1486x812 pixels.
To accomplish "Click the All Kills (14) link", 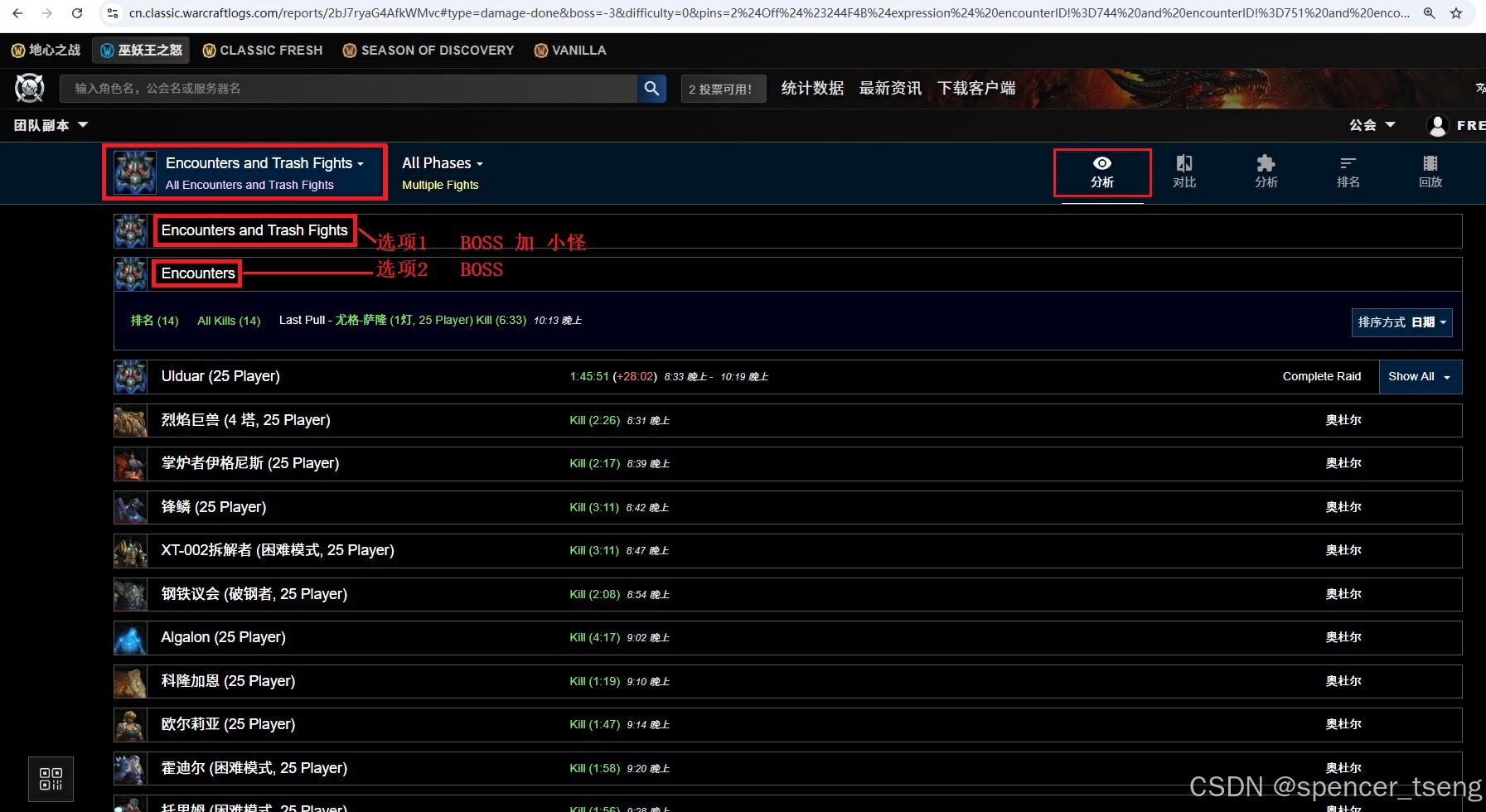I will point(229,321).
